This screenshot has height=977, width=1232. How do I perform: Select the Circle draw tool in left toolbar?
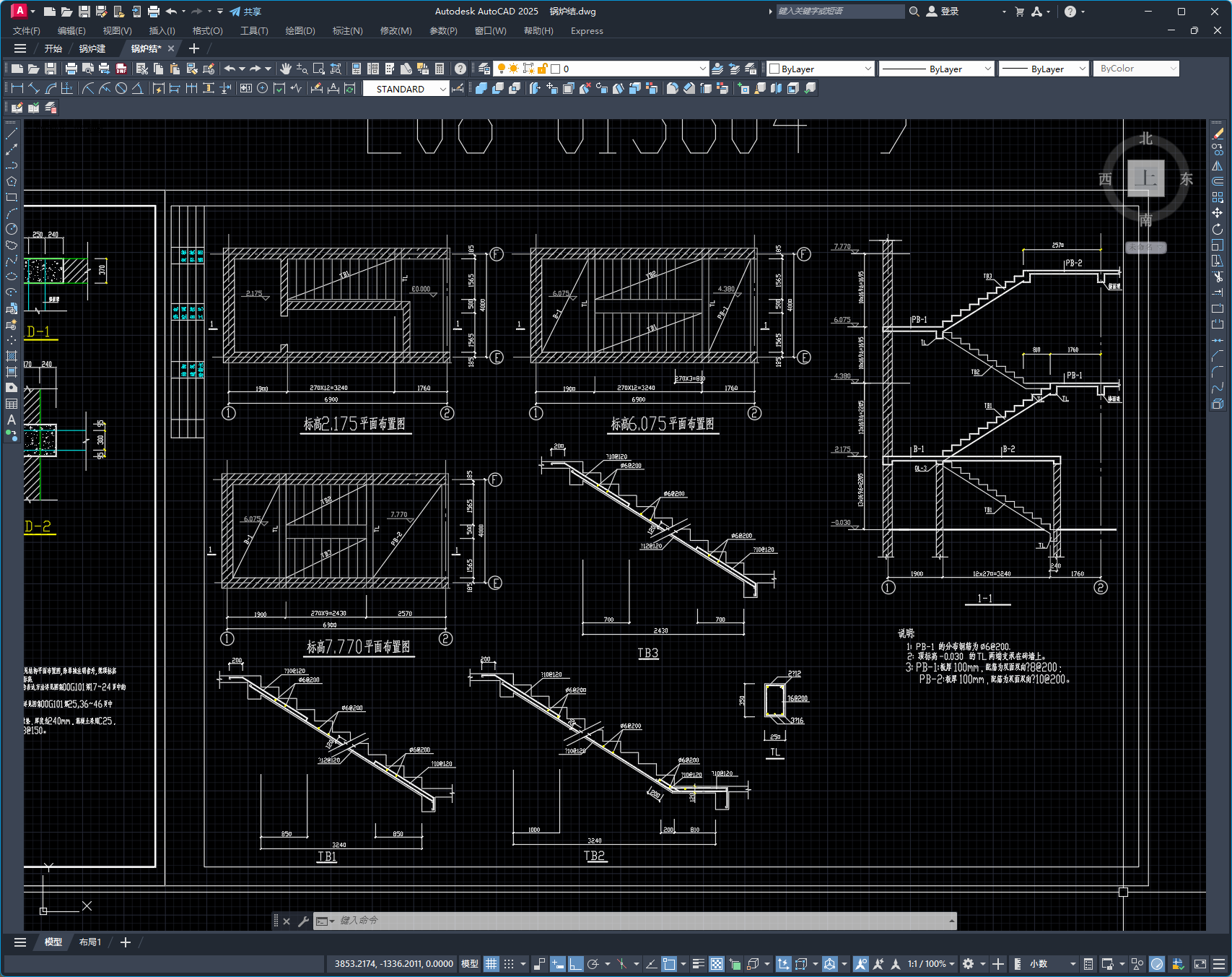[x=12, y=229]
